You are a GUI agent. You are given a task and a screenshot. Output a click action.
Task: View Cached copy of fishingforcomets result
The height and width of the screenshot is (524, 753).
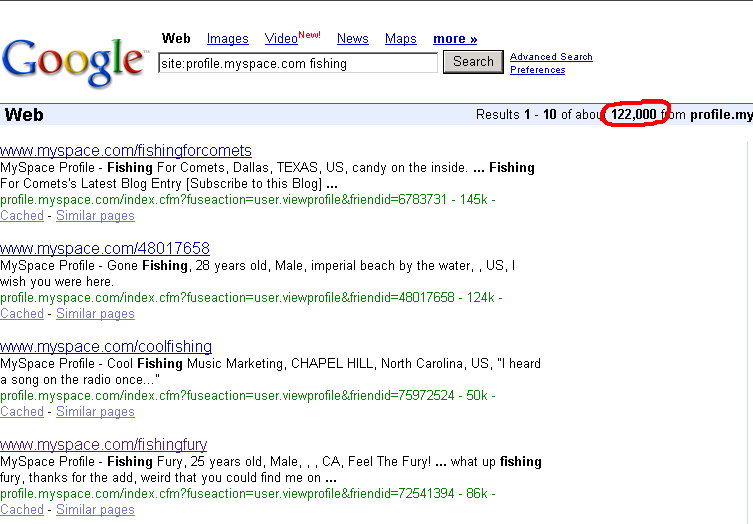[x=22, y=216]
